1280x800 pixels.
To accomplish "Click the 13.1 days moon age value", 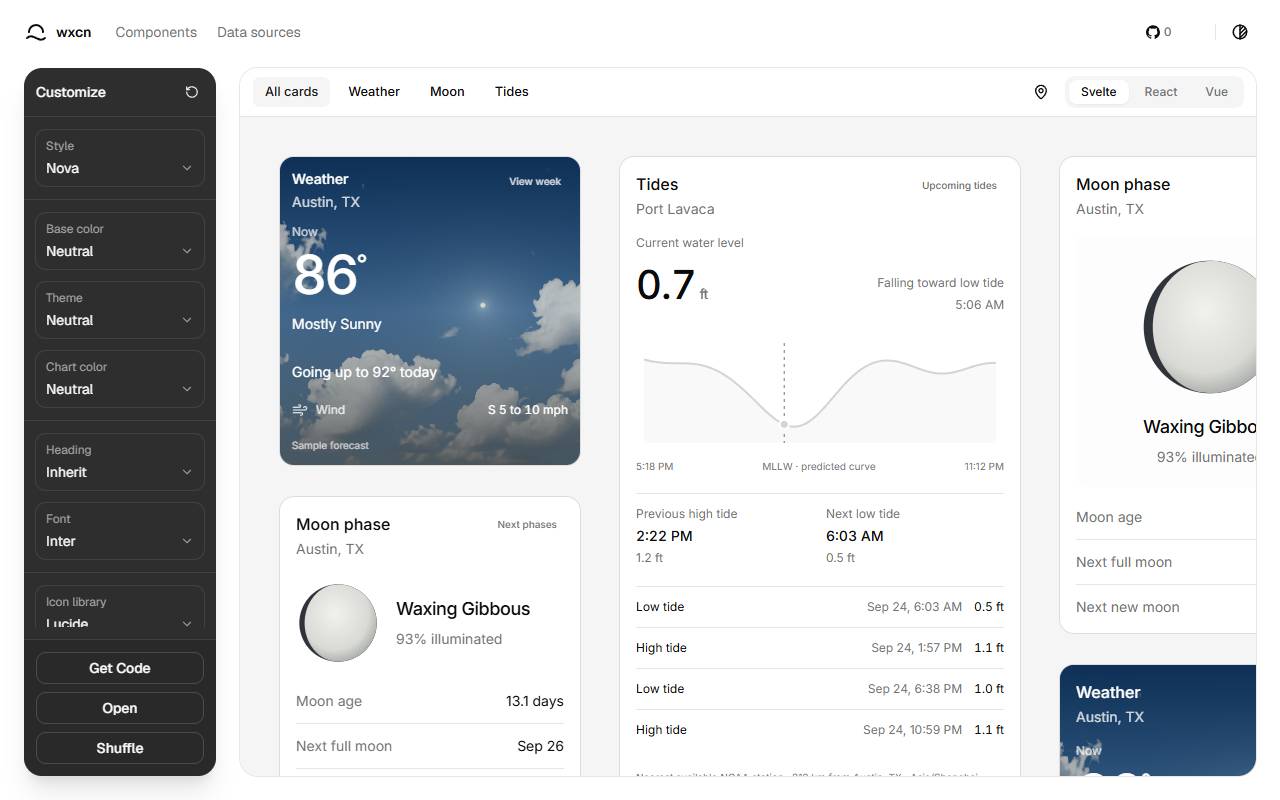I will tap(534, 701).
